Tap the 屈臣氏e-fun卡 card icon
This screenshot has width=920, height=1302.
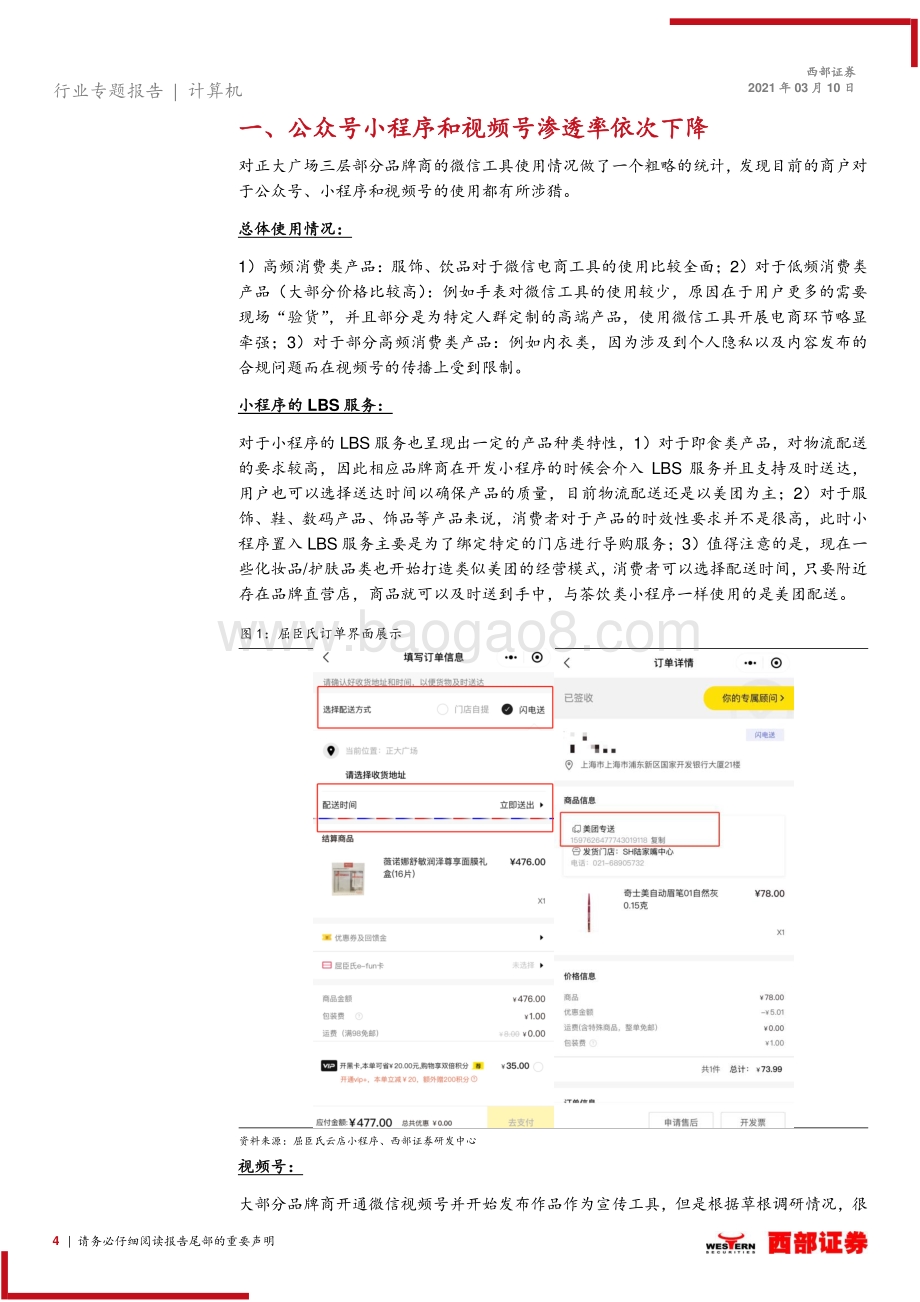(x=326, y=965)
